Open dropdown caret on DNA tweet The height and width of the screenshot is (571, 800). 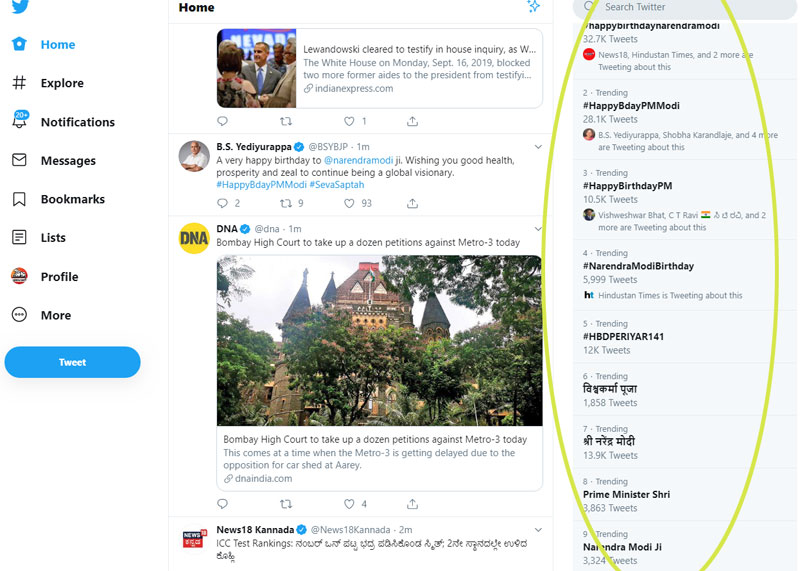pyautogui.click(x=538, y=229)
